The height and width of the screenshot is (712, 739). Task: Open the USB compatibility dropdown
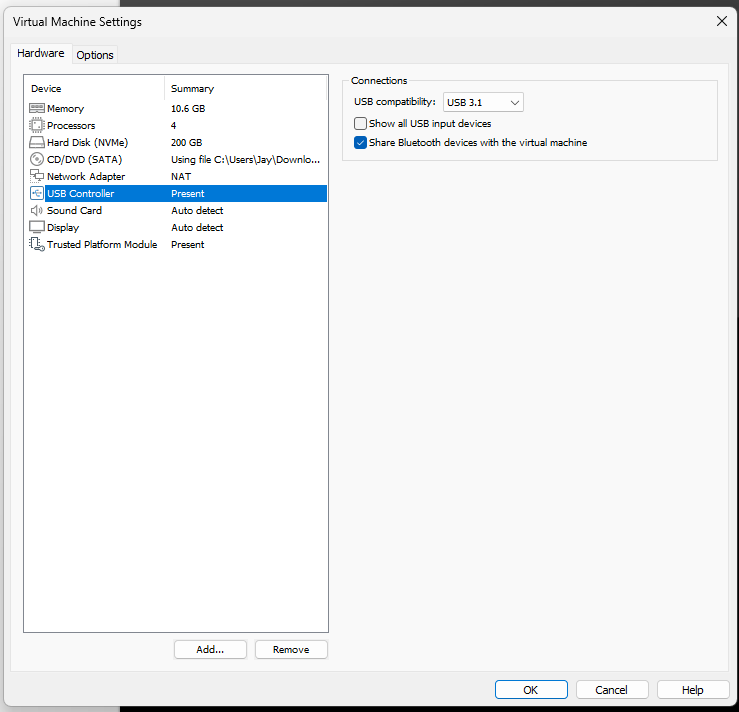(x=483, y=102)
